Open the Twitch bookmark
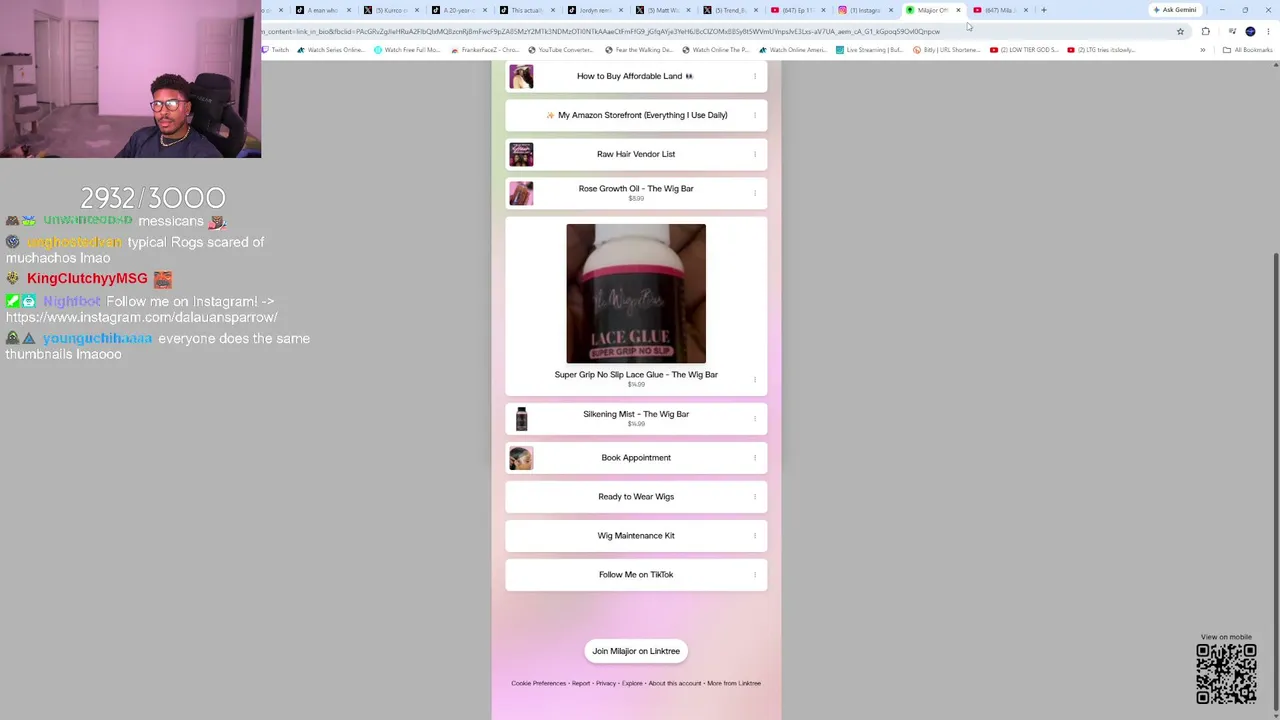This screenshot has height=720, width=1280. coord(276,50)
